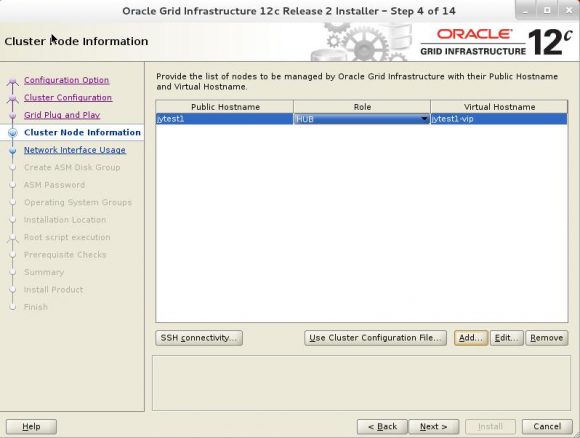580x438 pixels.
Task: Click the Virtual Hostname column header
Action: tap(499, 107)
